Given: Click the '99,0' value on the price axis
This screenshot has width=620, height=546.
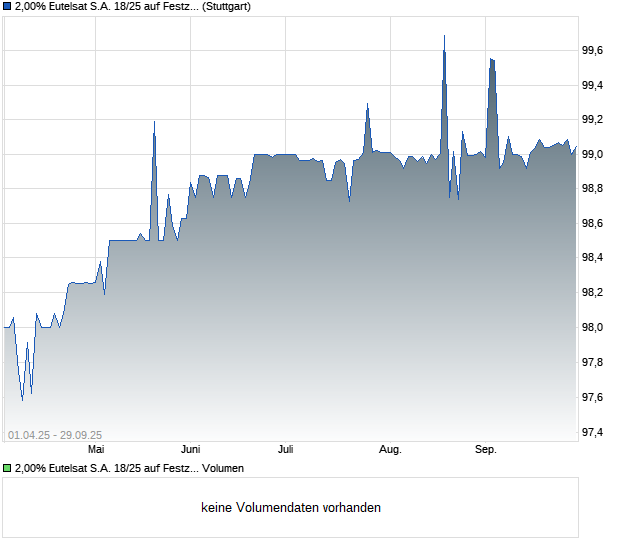Looking at the screenshot, I should tap(592, 154).
